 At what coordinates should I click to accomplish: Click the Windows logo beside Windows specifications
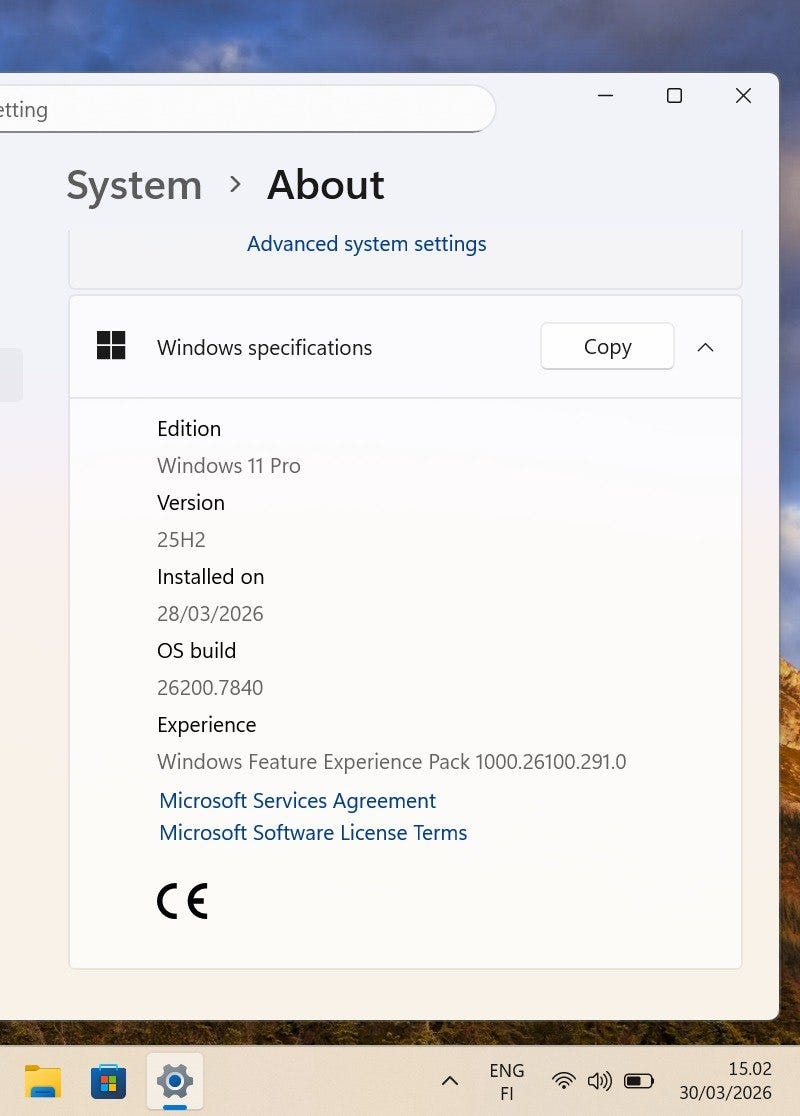coord(111,346)
